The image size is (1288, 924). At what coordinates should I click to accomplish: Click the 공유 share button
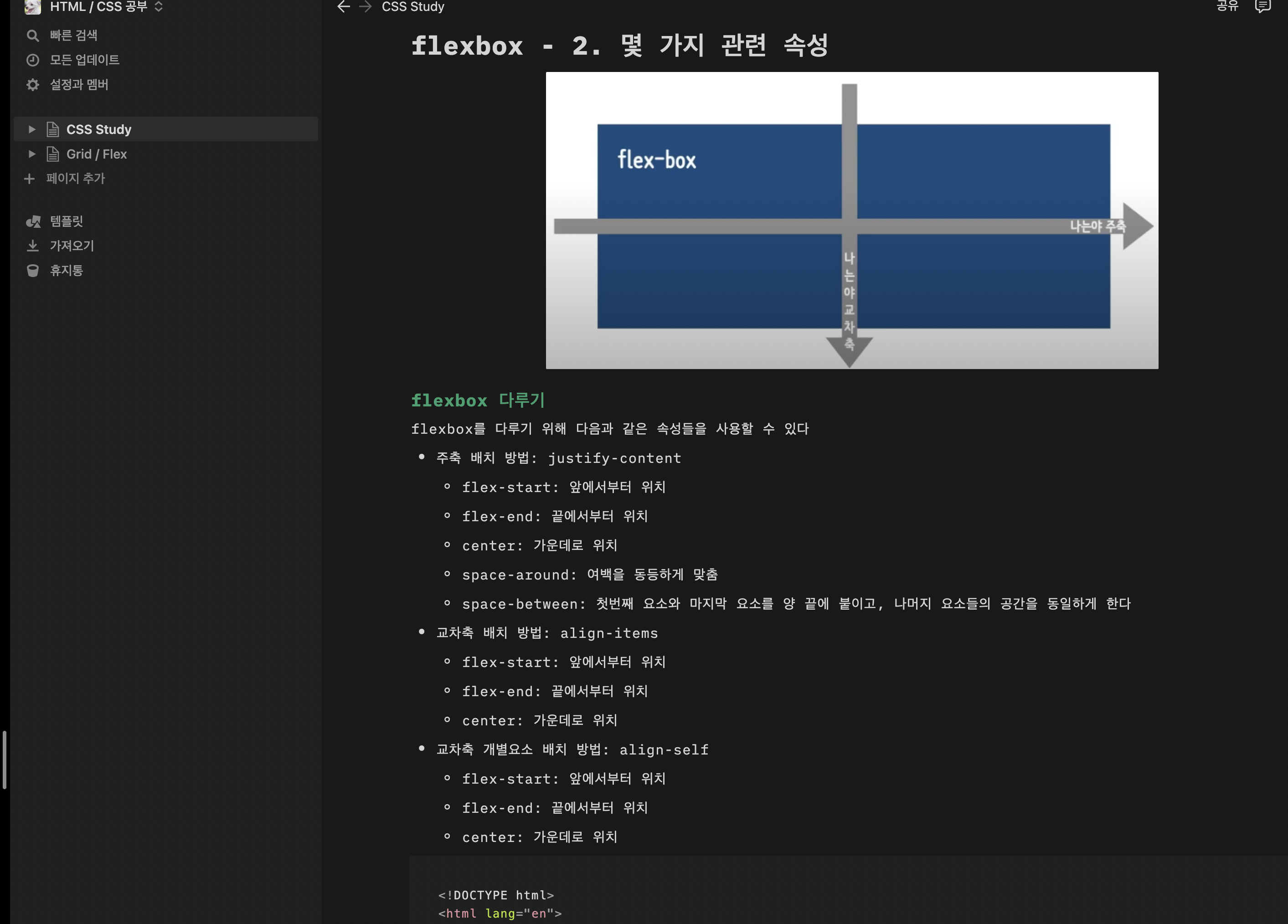coord(1227,6)
